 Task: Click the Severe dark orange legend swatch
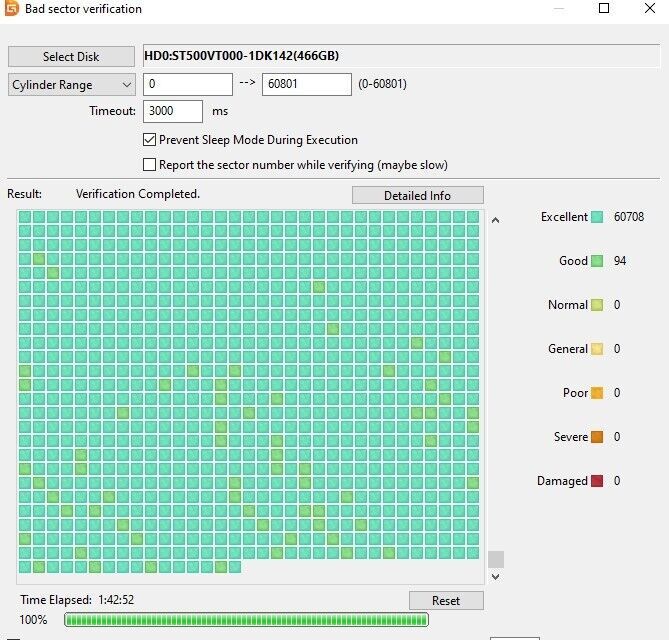coord(597,437)
